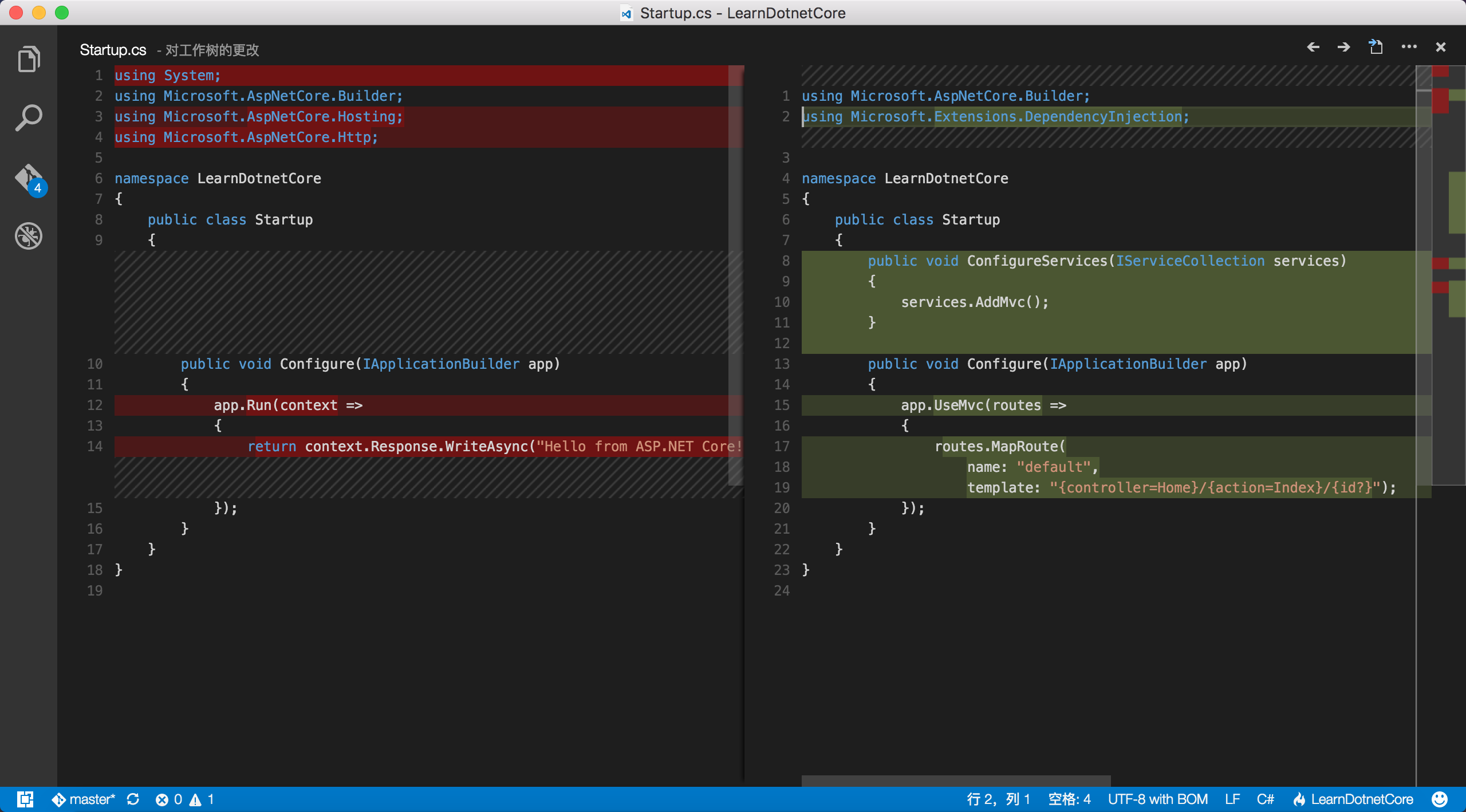Send feedback with the smiley icon
Screen dimensions: 1466x812
click(x=1440, y=799)
